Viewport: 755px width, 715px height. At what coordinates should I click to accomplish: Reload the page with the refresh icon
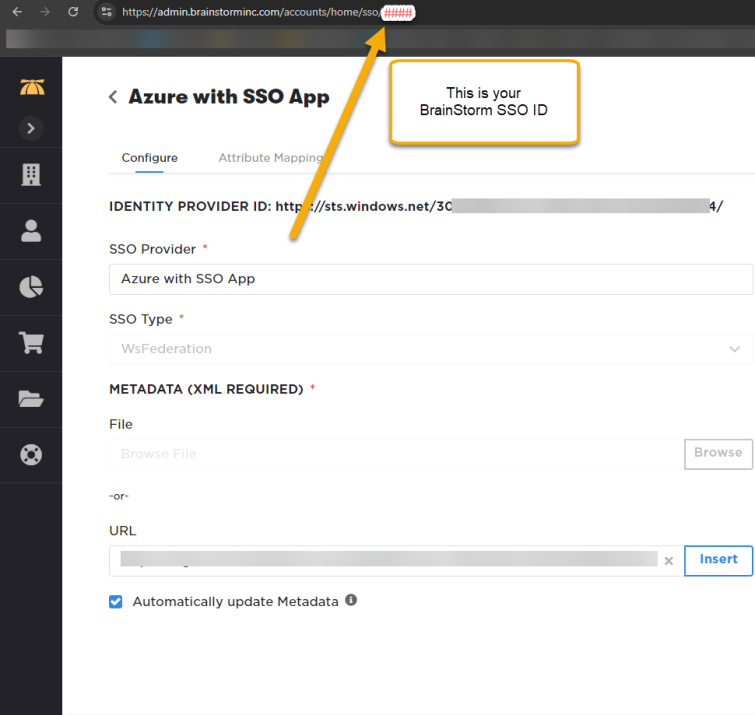(73, 12)
